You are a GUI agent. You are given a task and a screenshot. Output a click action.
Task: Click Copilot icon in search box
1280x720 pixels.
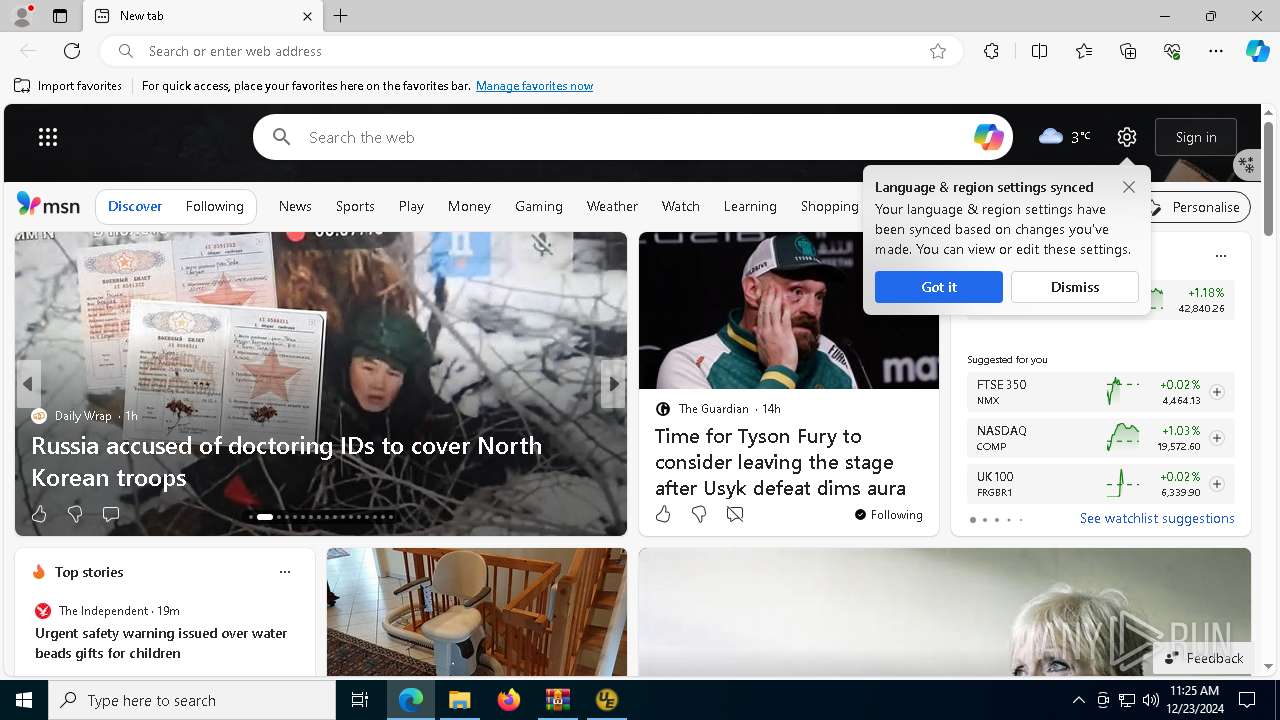(x=988, y=137)
